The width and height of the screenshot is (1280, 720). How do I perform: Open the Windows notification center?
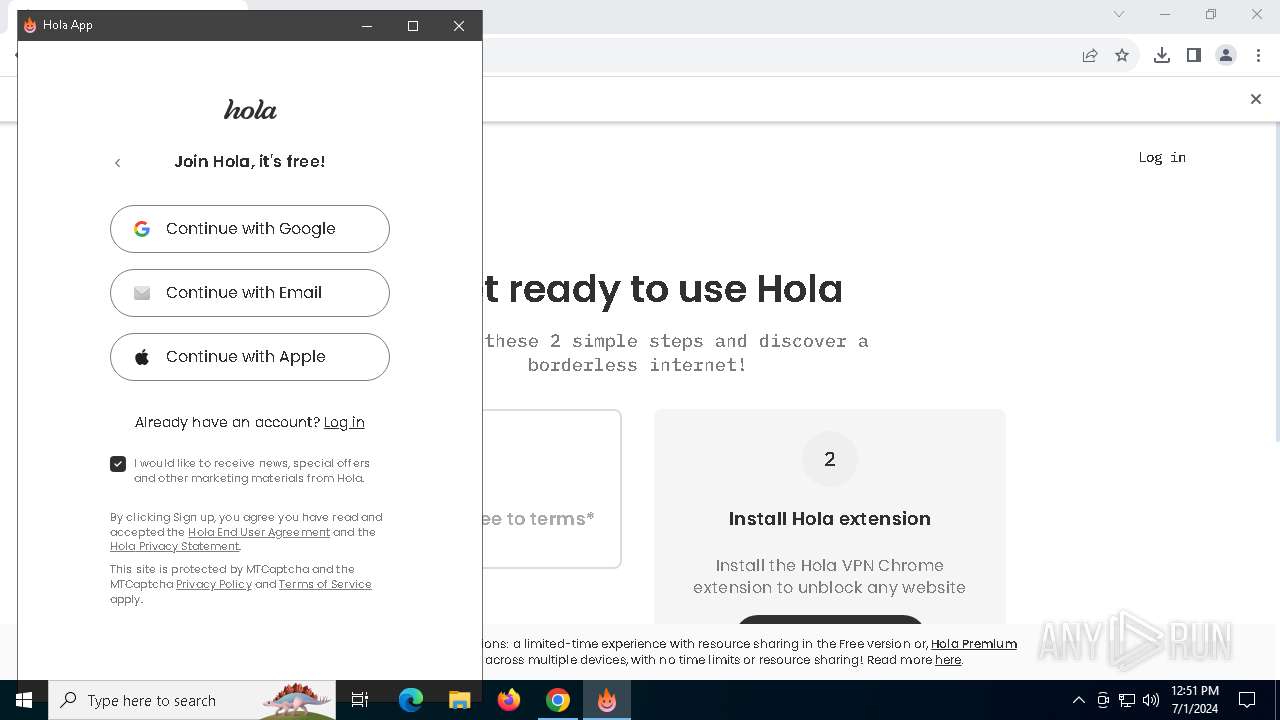pyautogui.click(x=1247, y=700)
